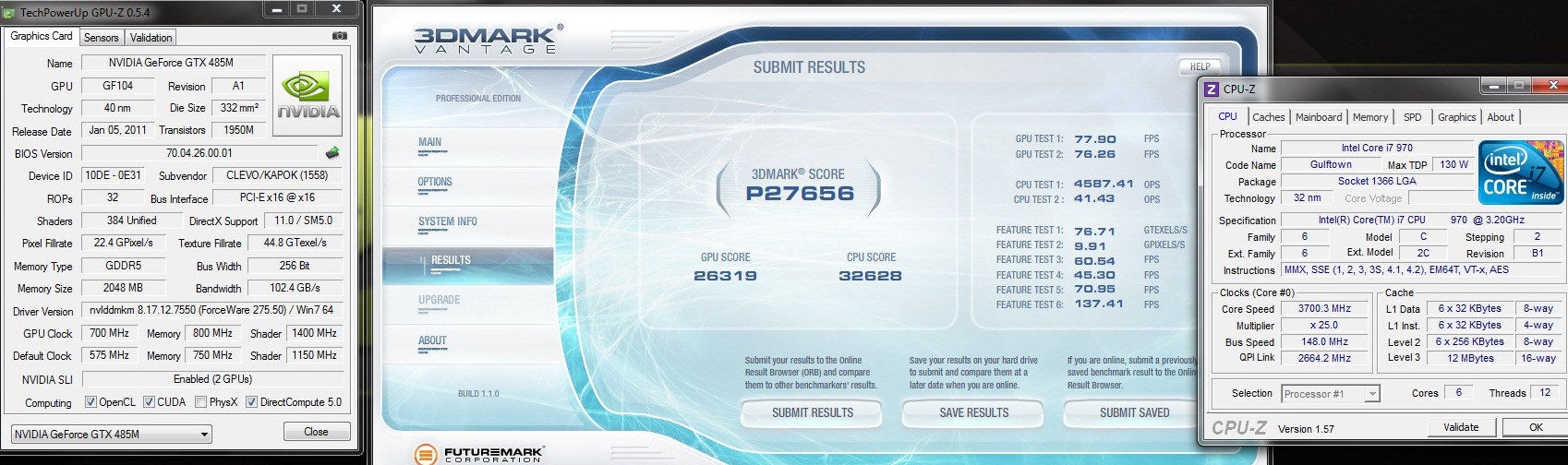Open the Caches tab in CPU-Z
The image size is (1568, 465).
click(1268, 117)
